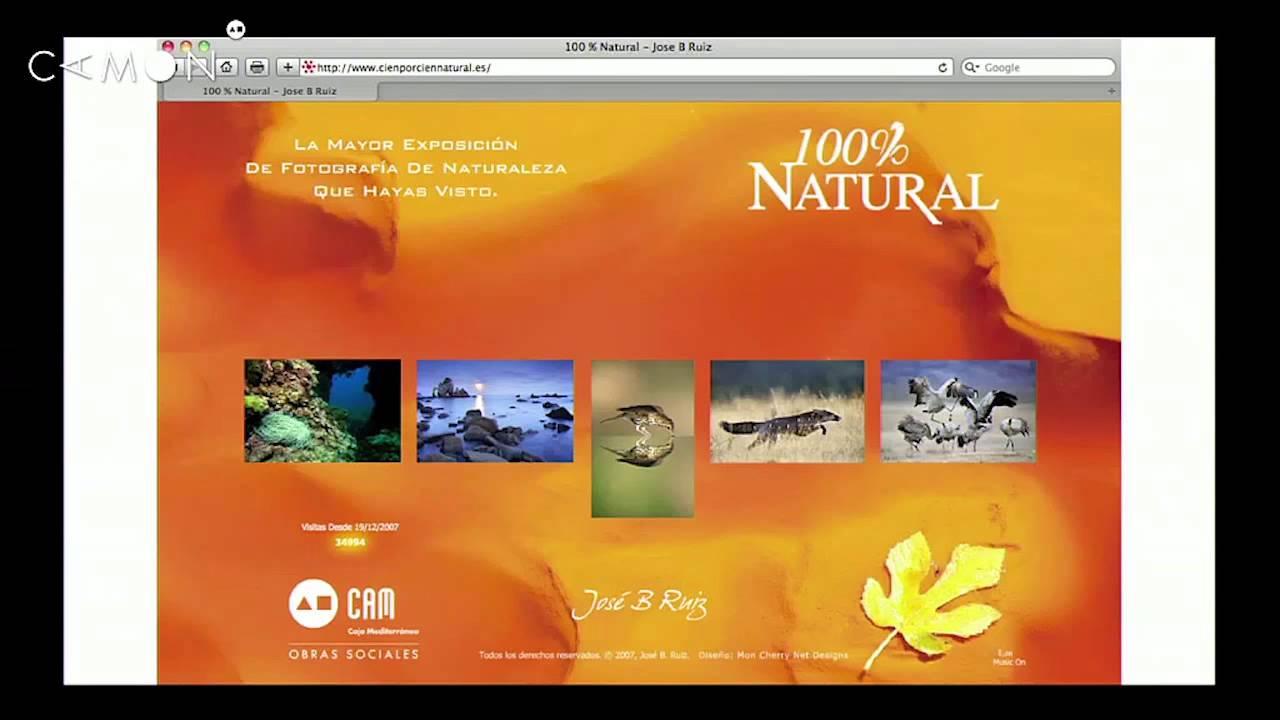
Task: Click the URL address field
Action: pos(626,67)
